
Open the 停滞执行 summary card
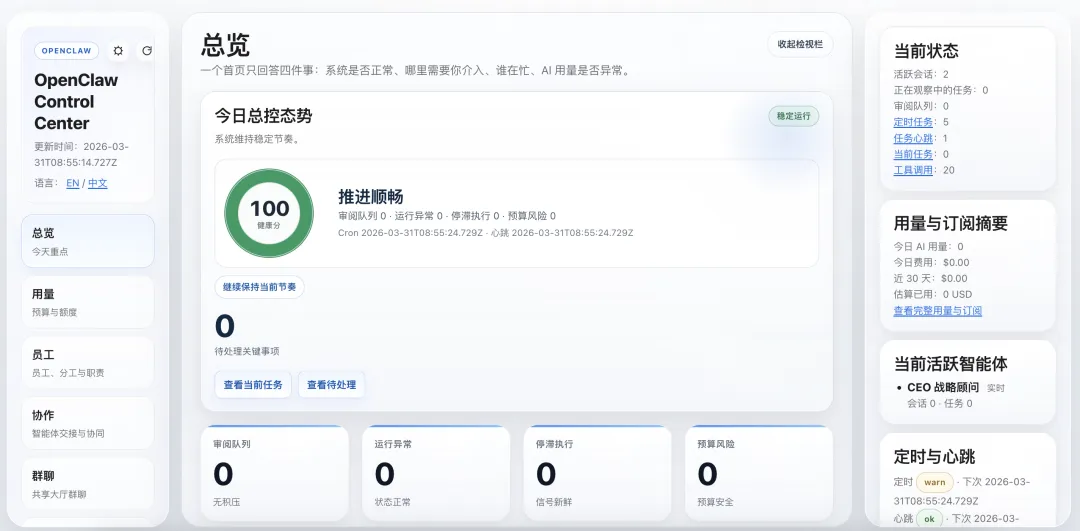pyautogui.click(x=597, y=473)
